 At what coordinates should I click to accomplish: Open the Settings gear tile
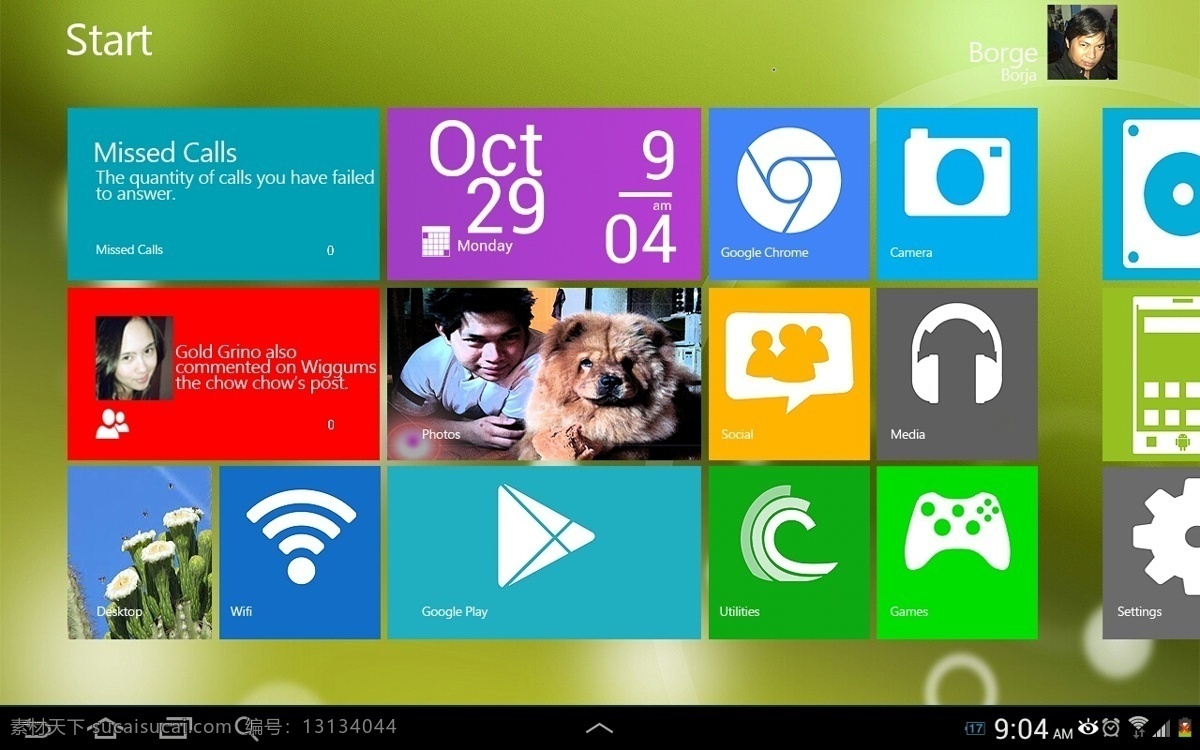[1151, 552]
